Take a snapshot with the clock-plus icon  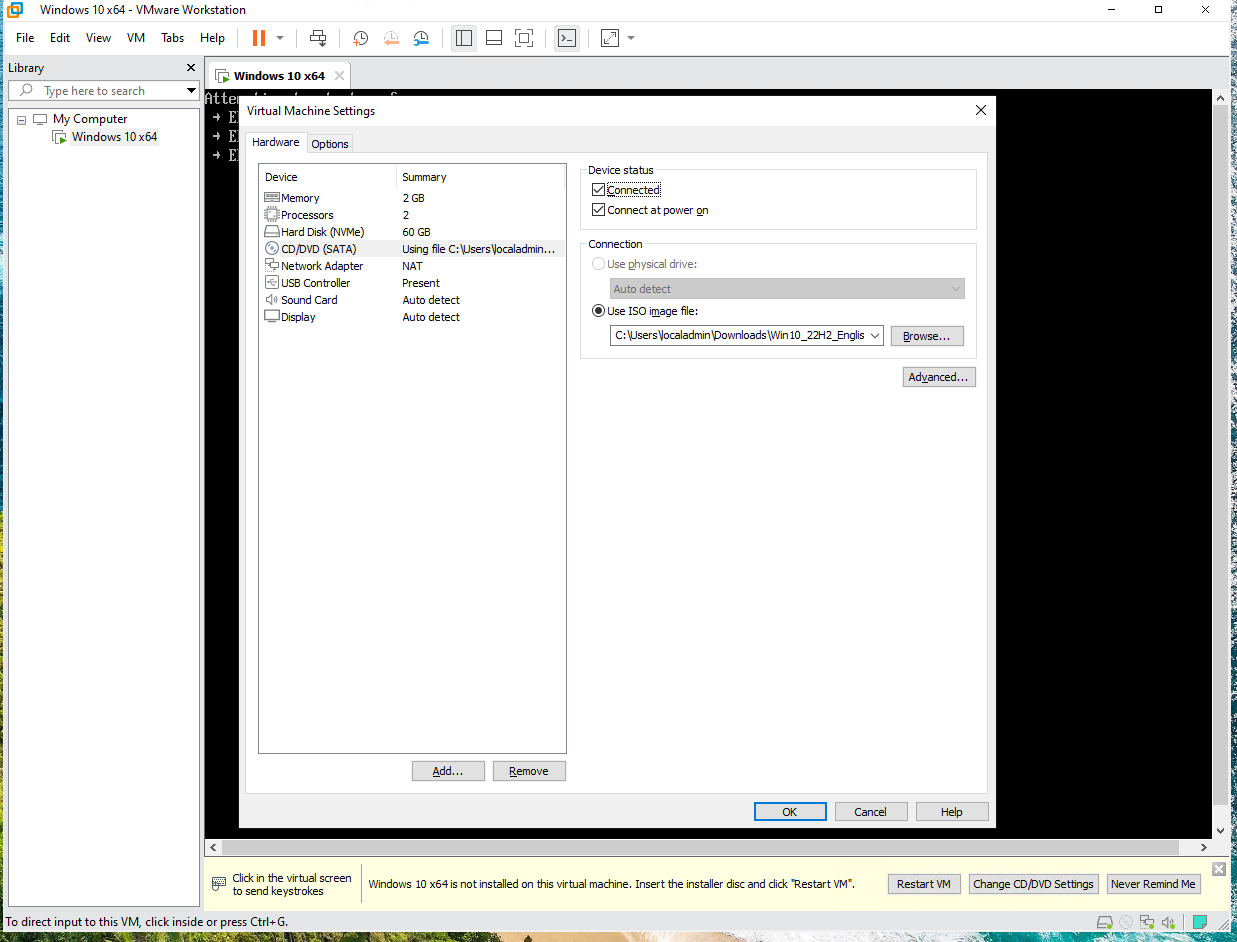point(360,38)
